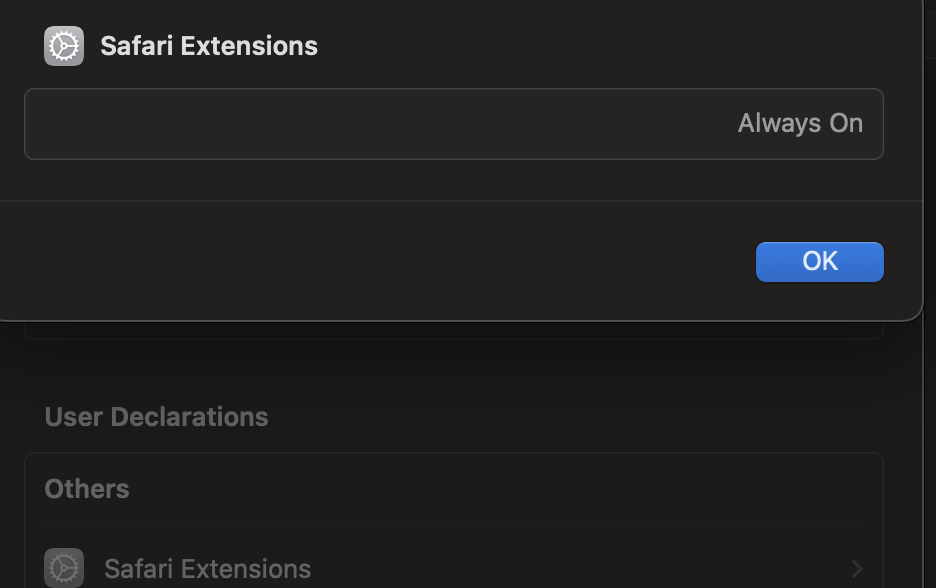Open the Safari Extensions entry under Others
This screenshot has height=588, width=936.
207,569
